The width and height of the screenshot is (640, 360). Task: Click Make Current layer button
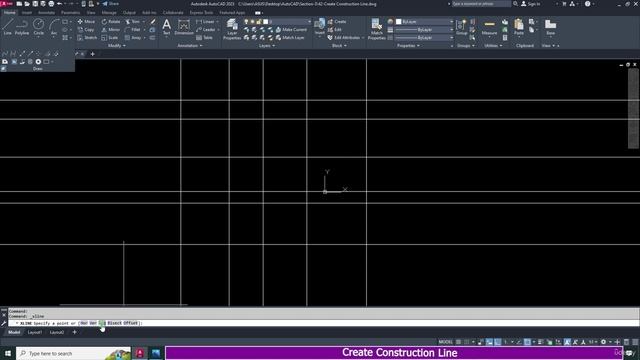coord(291,30)
